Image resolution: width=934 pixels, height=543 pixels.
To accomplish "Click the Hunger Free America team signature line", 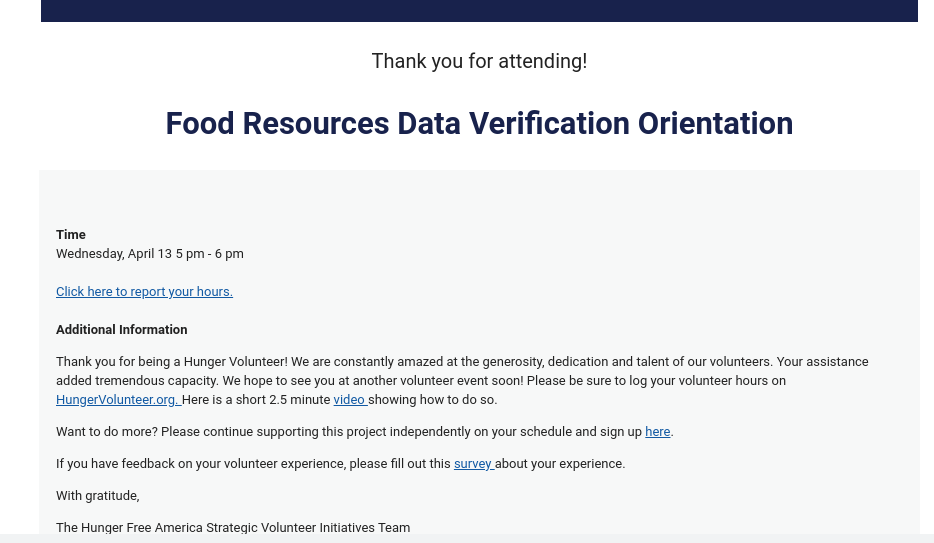I will point(233,528).
